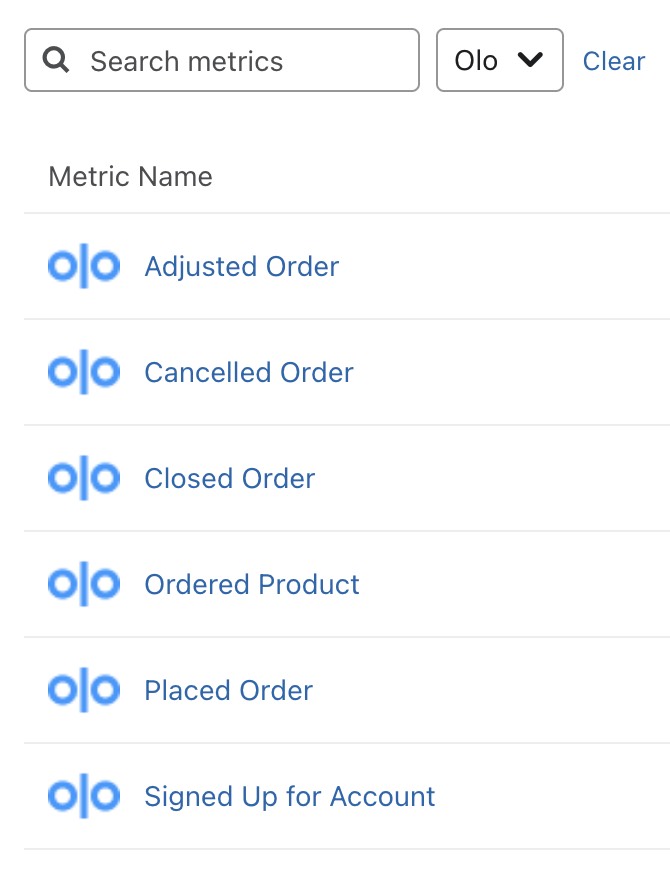
Task: Select the Closed Order row
Action: click(x=229, y=478)
